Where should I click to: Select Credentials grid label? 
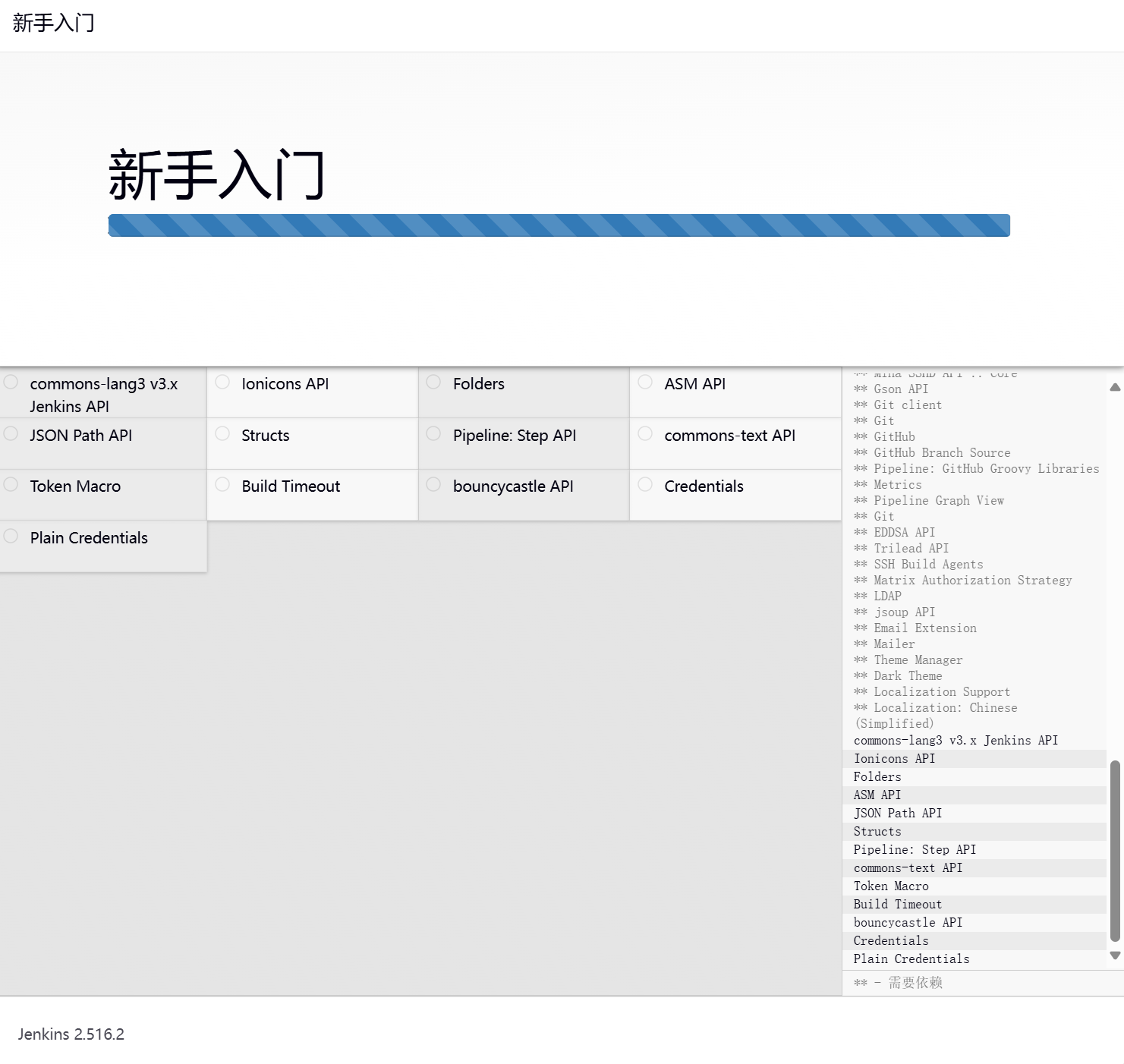[x=704, y=486]
